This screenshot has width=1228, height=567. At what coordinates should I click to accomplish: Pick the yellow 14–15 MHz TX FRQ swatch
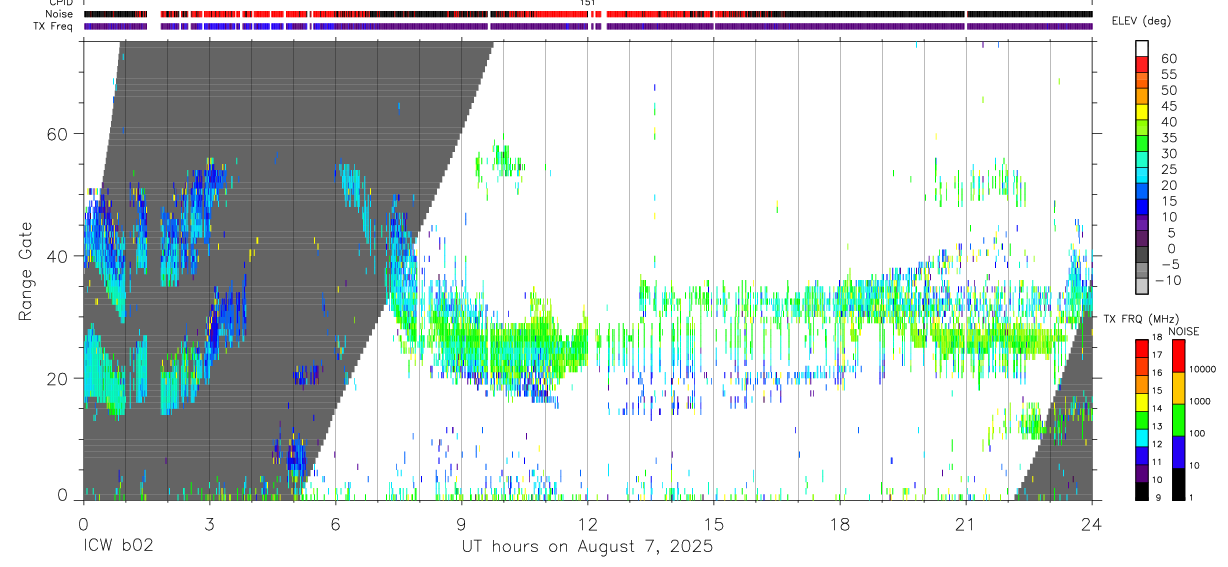[1142, 402]
